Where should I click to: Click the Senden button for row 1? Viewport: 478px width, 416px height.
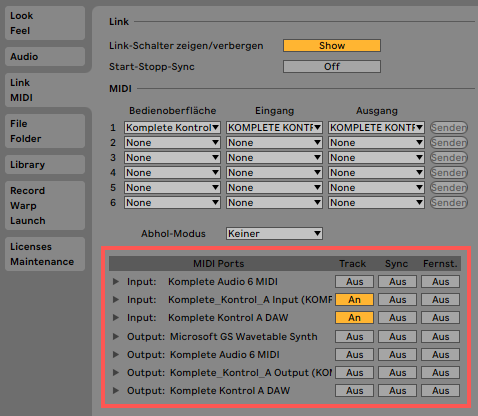pos(449,128)
